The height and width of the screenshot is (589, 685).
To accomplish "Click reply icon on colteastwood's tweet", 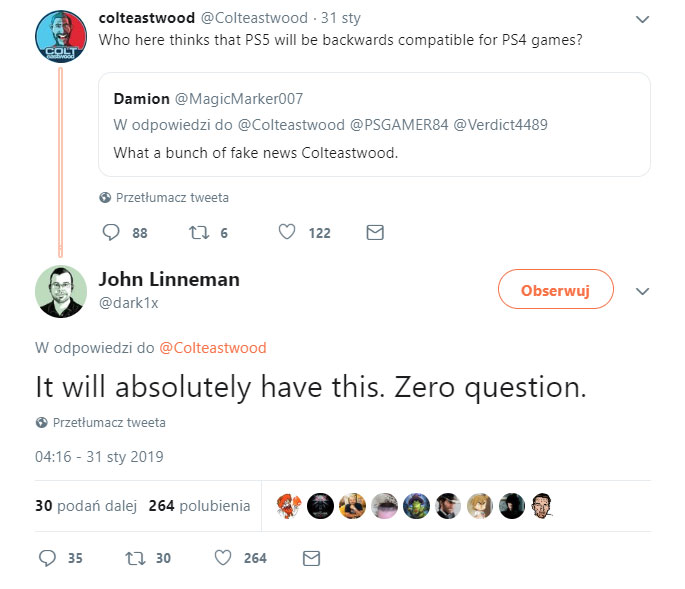I will 112,232.
